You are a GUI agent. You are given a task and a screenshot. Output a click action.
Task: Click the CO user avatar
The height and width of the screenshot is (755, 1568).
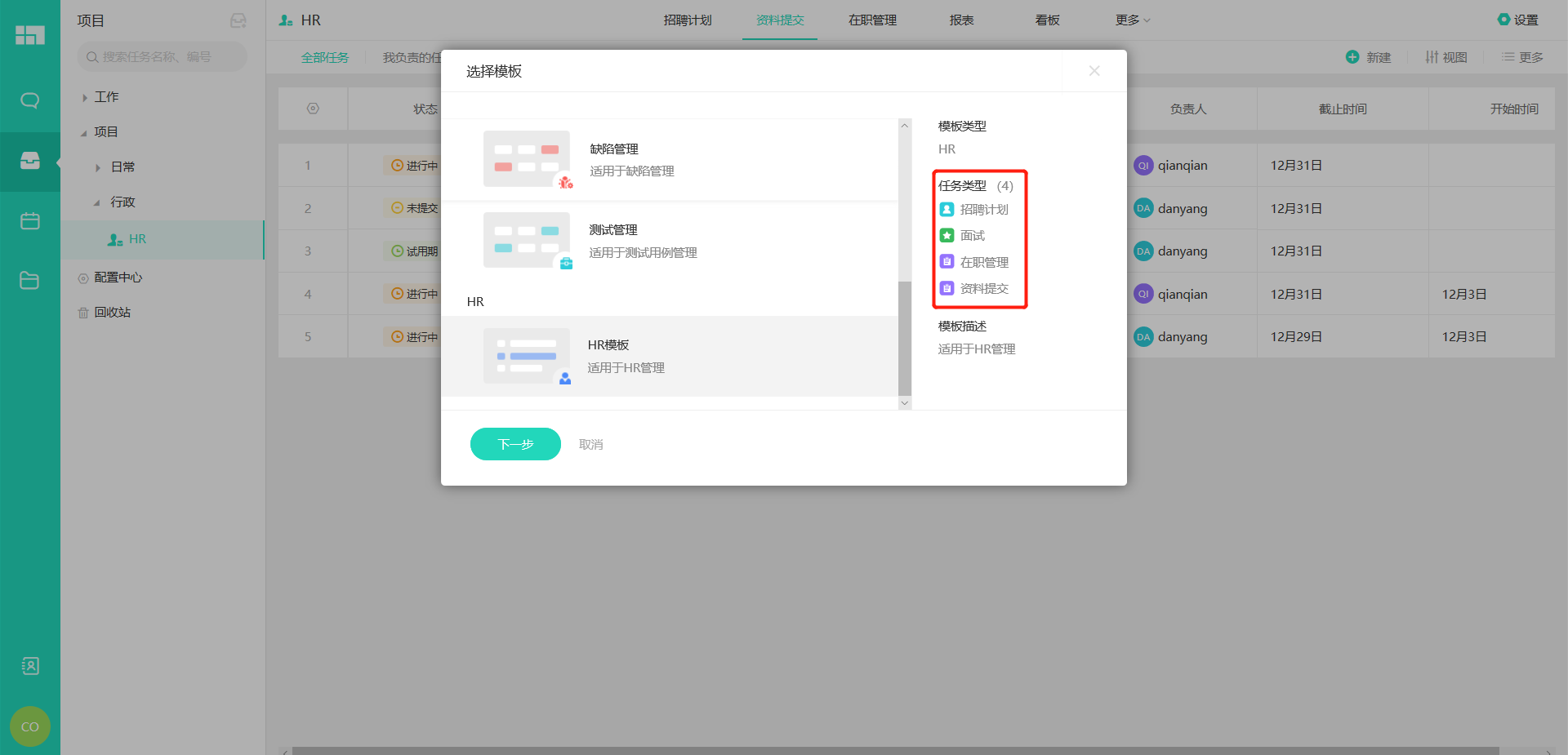(29, 726)
